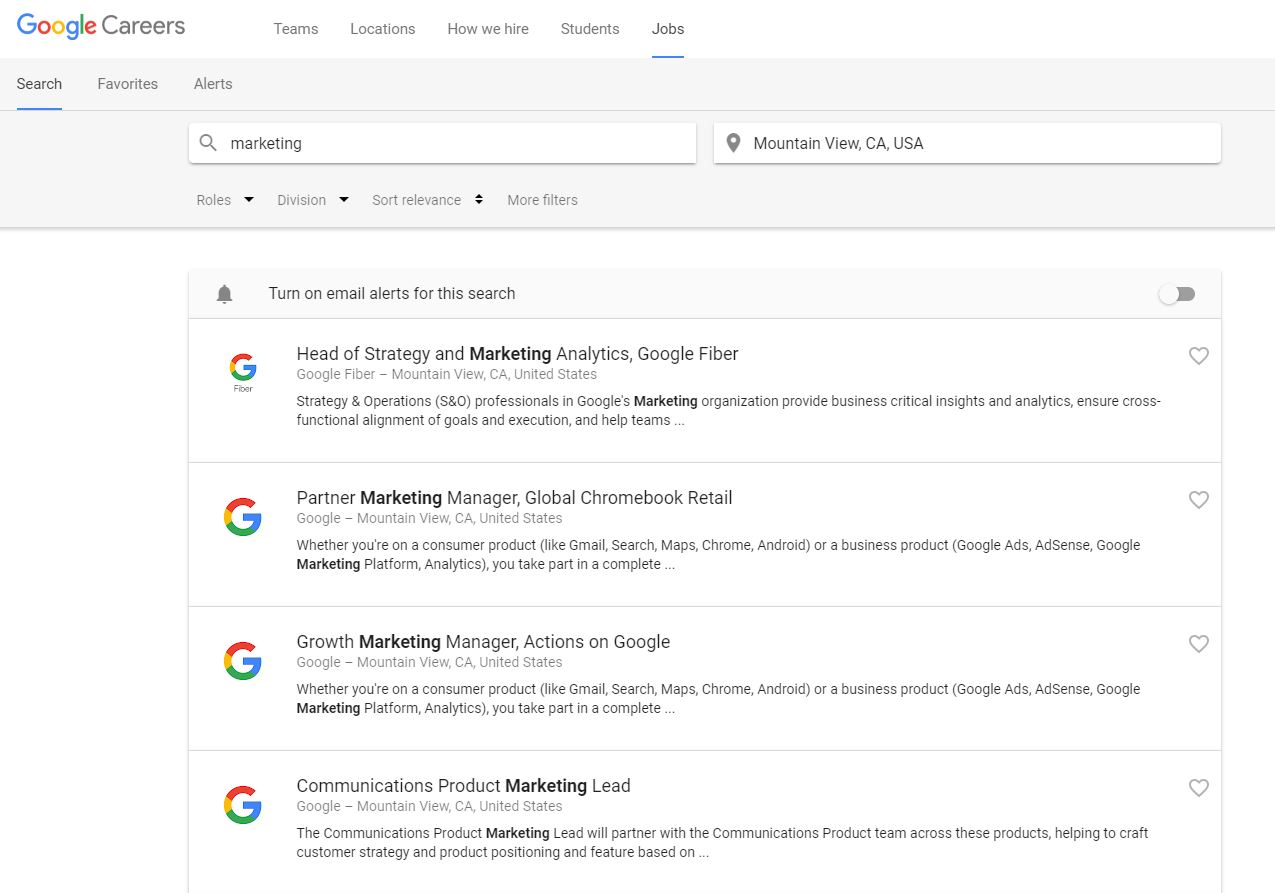The image size is (1275, 893).
Task: Toggle email alerts switch for this search
Action: click(x=1177, y=294)
